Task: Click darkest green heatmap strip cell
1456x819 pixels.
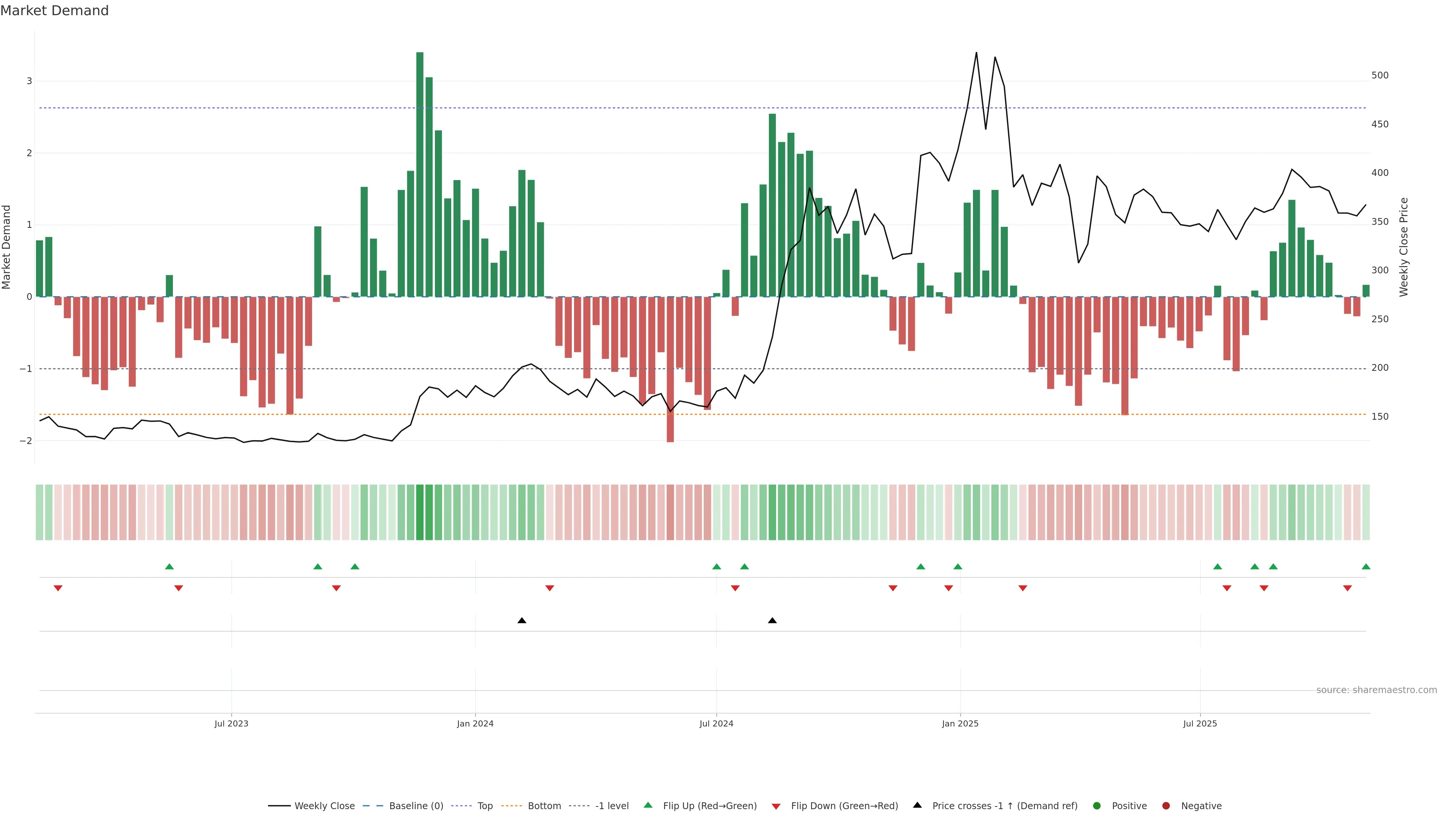Action: (420, 512)
